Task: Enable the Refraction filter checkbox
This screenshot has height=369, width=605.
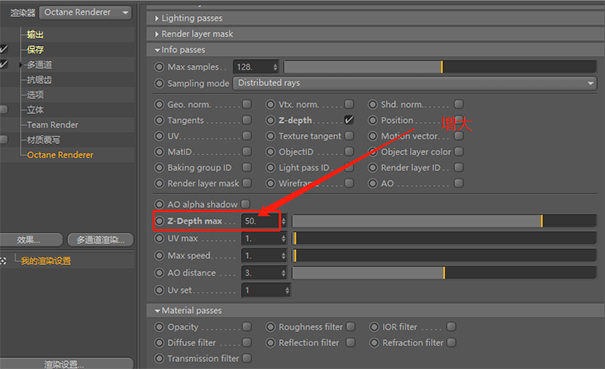Action: [x=451, y=342]
